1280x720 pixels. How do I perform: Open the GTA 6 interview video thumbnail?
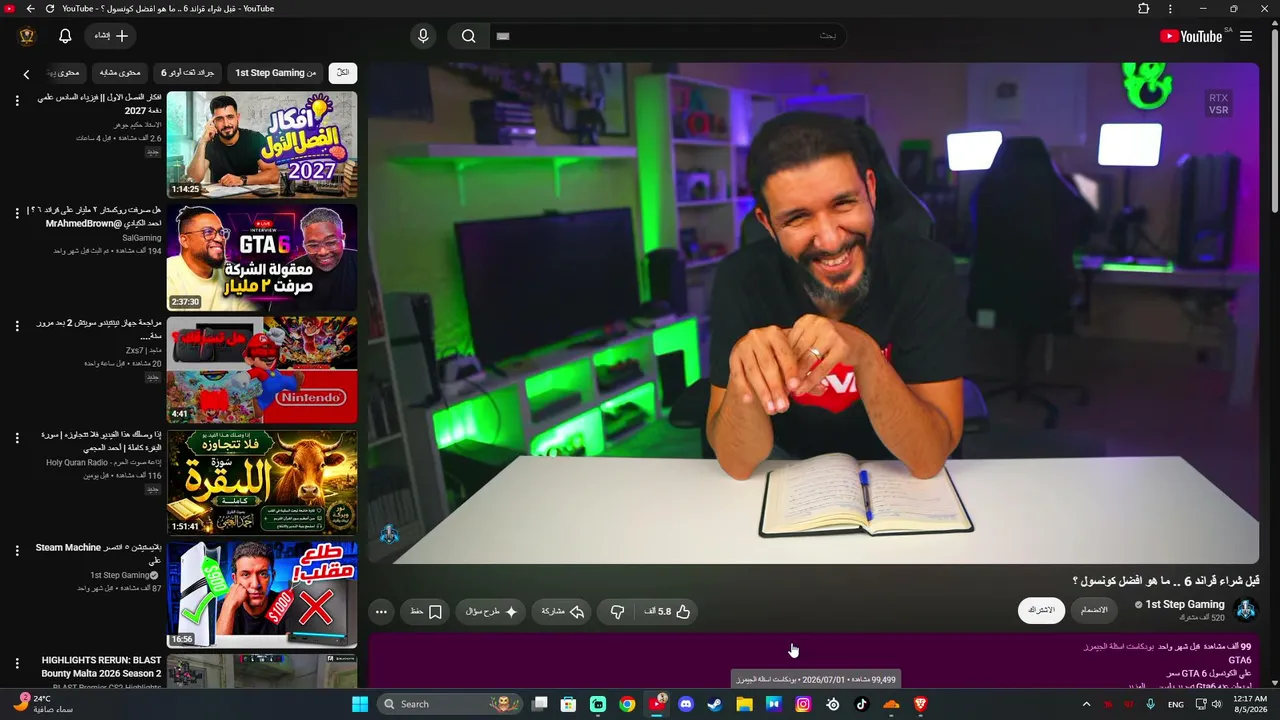tap(262, 258)
